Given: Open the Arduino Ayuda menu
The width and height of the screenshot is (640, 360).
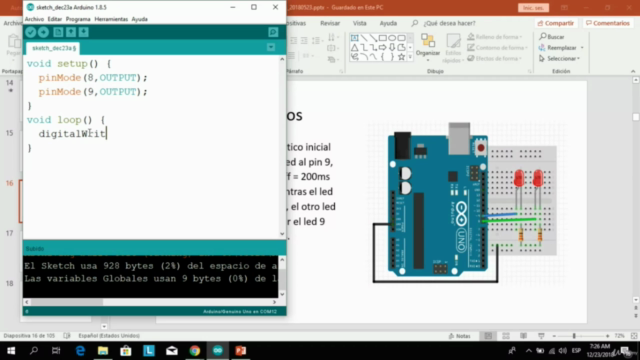Looking at the screenshot, I should pyautogui.click(x=140, y=19).
